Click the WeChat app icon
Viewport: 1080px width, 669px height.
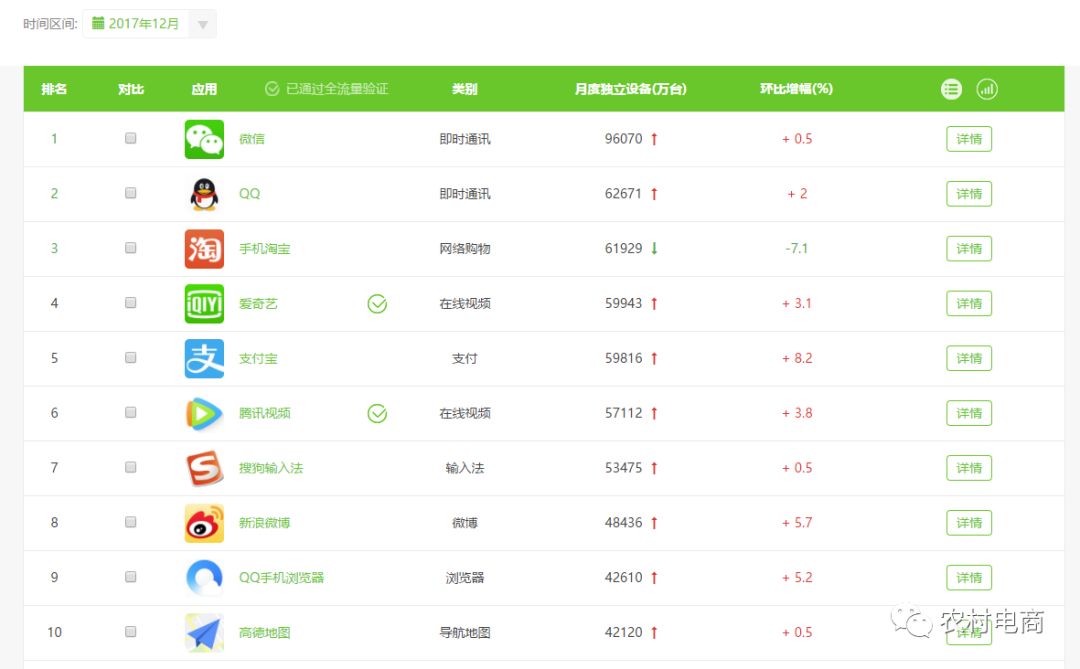coord(204,139)
